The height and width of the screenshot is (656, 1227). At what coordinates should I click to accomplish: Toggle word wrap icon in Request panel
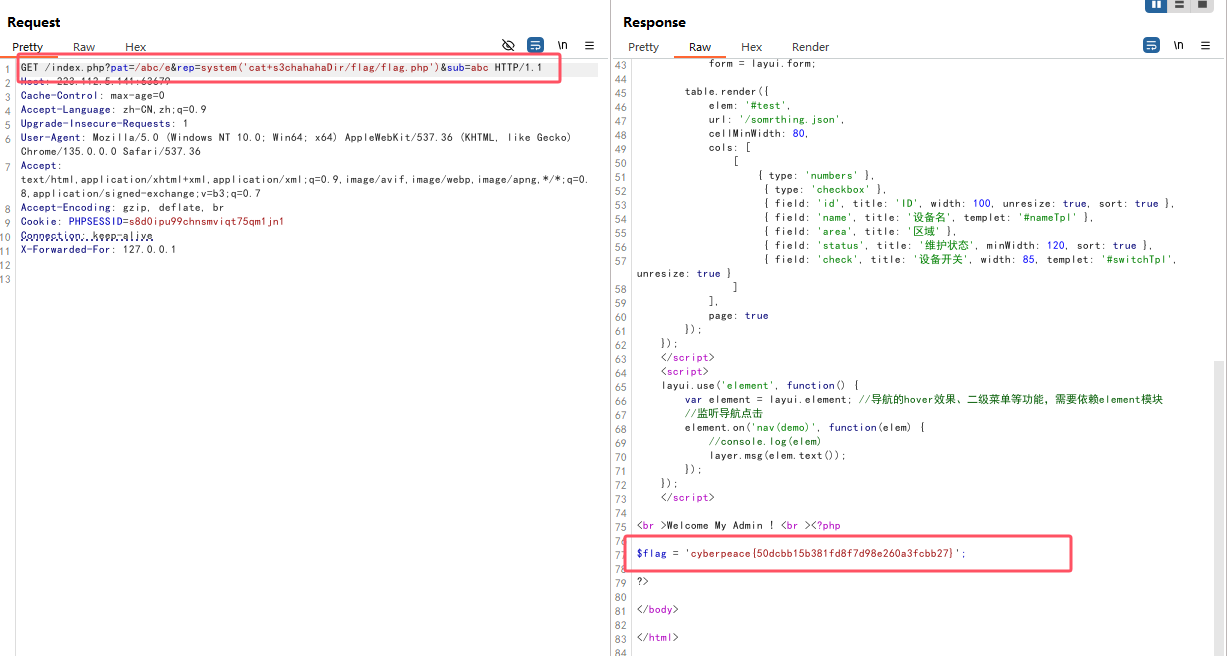click(x=535, y=45)
